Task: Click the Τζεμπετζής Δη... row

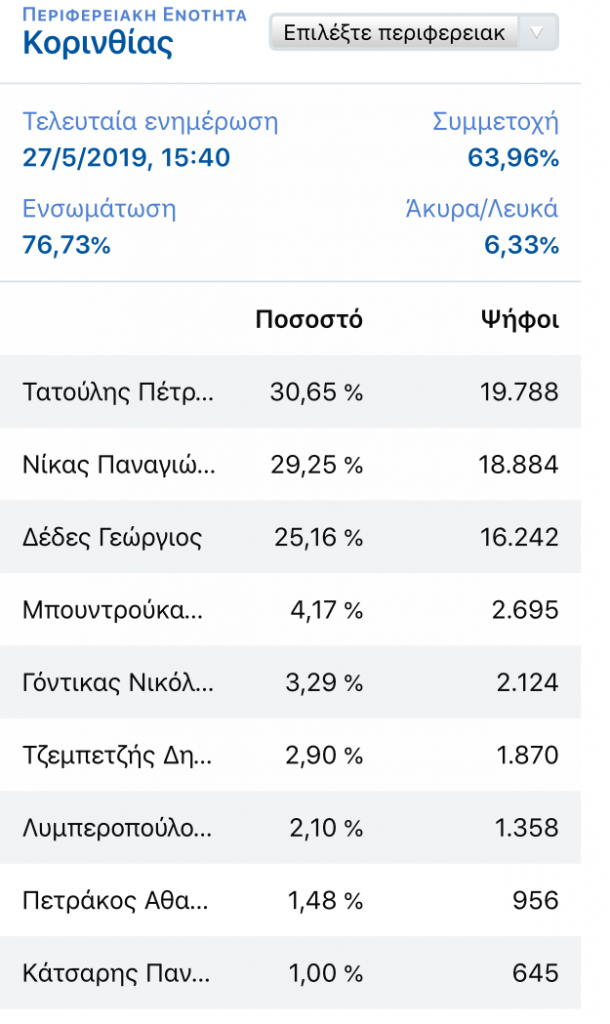Action: (290, 755)
